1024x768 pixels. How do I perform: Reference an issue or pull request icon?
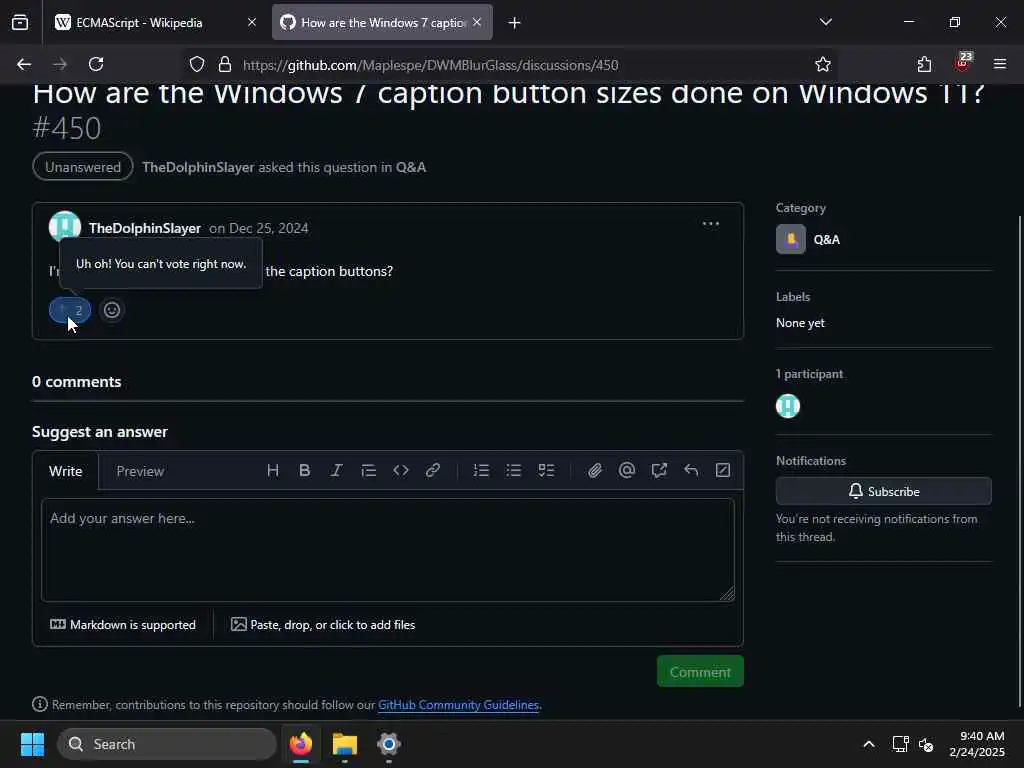tap(659, 470)
